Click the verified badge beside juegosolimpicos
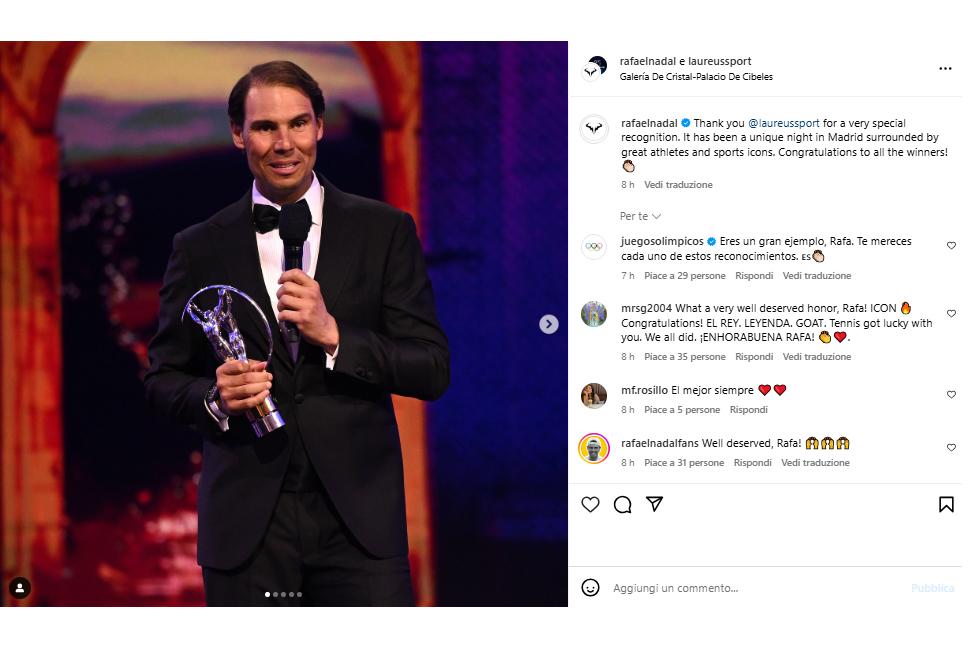The height and width of the screenshot is (646, 968). coord(711,240)
